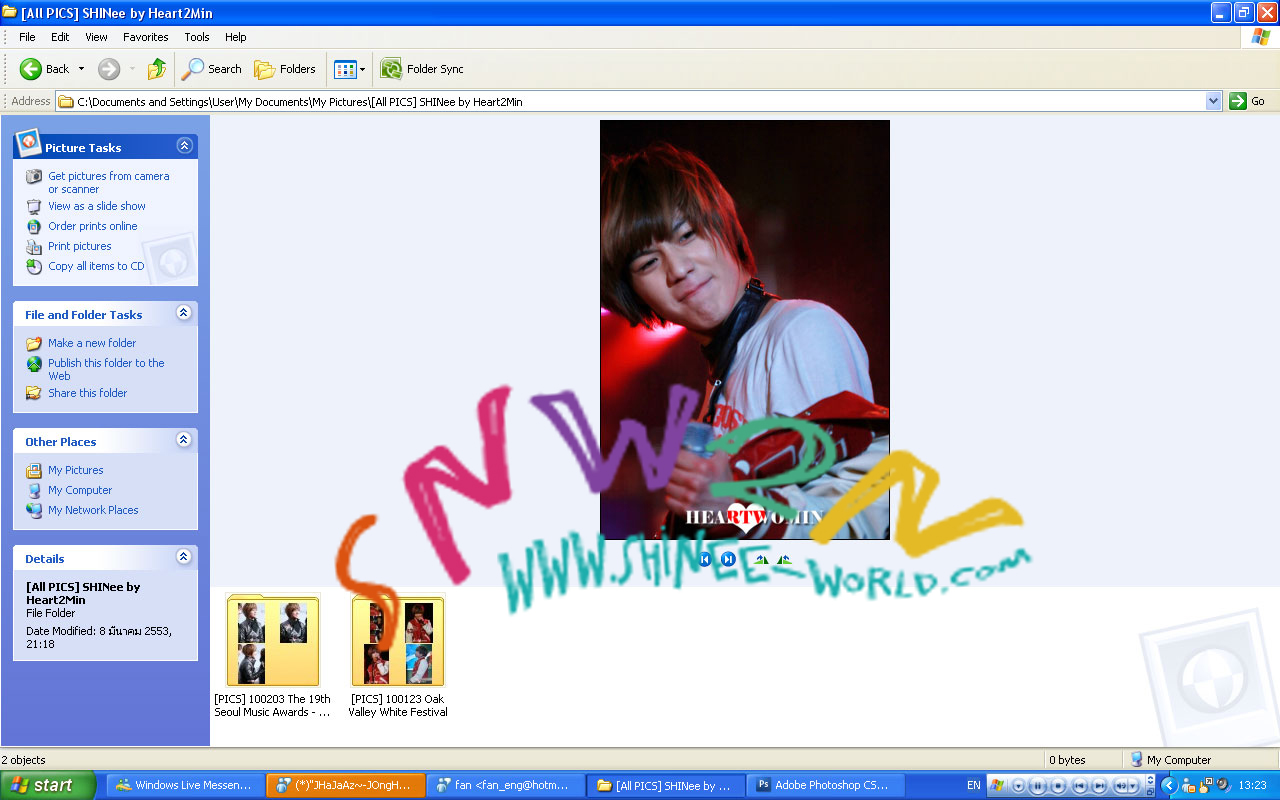Click the Print pictures link
Viewport: 1280px width, 800px height.
point(80,246)
